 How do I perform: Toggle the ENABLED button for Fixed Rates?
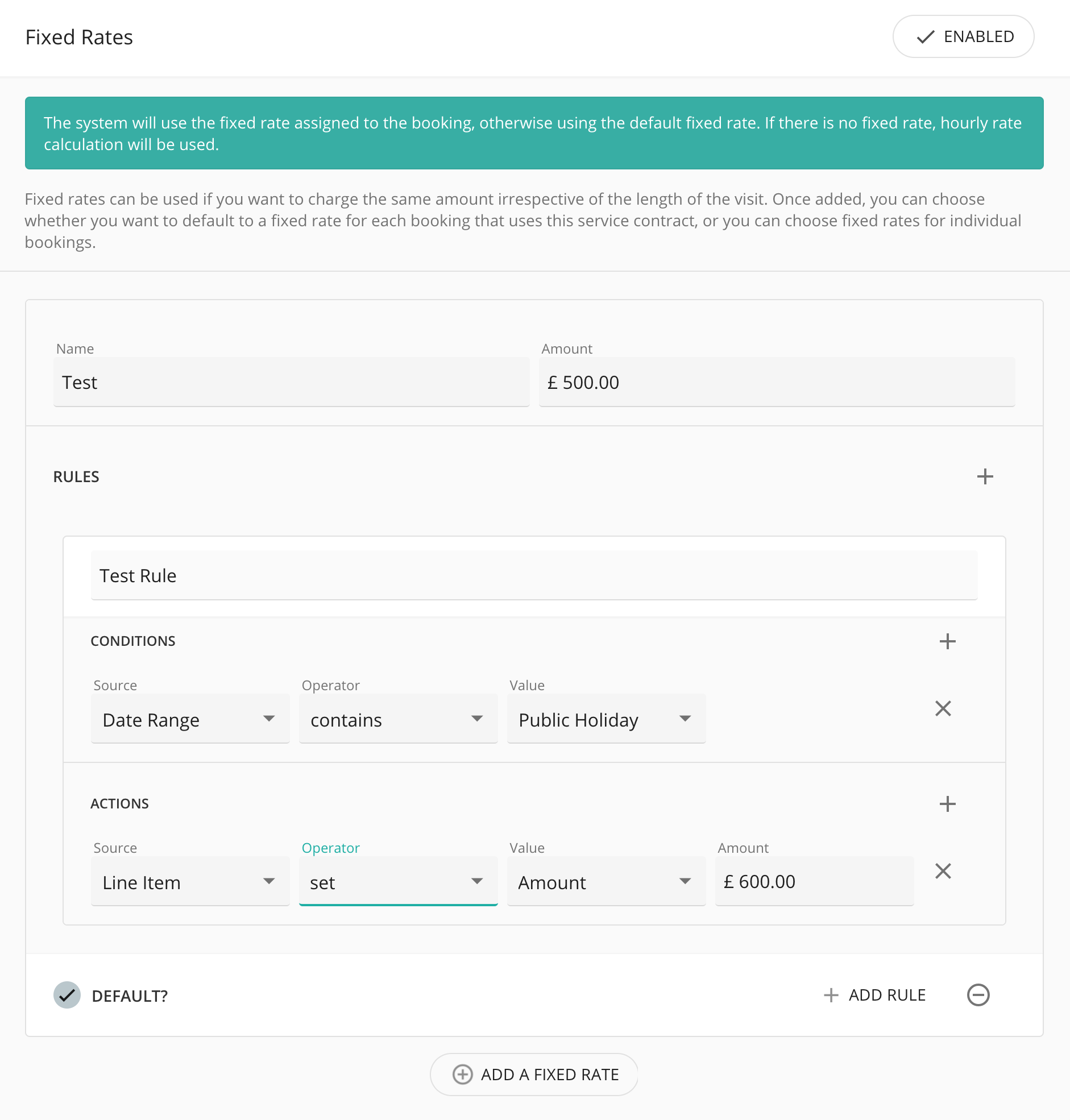pyautogui.click(x=963, y=36)
